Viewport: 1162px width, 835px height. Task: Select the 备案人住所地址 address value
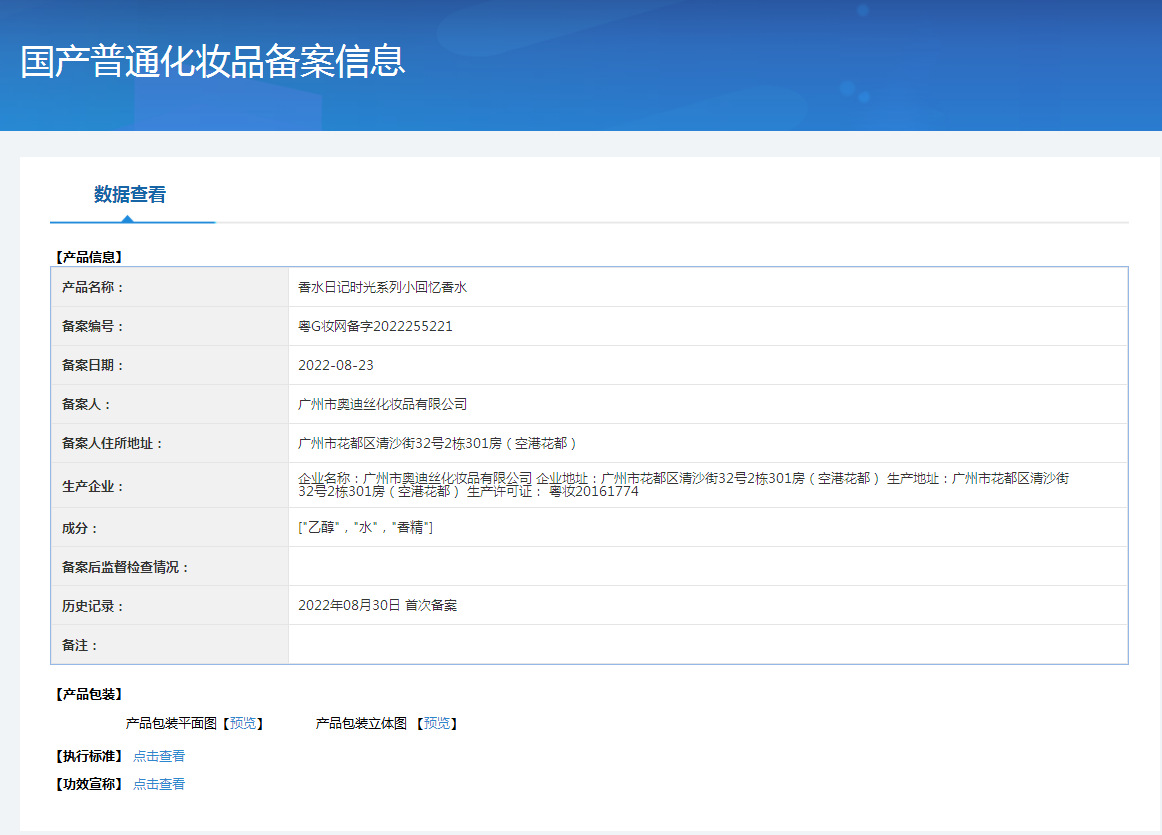[437, 443]
